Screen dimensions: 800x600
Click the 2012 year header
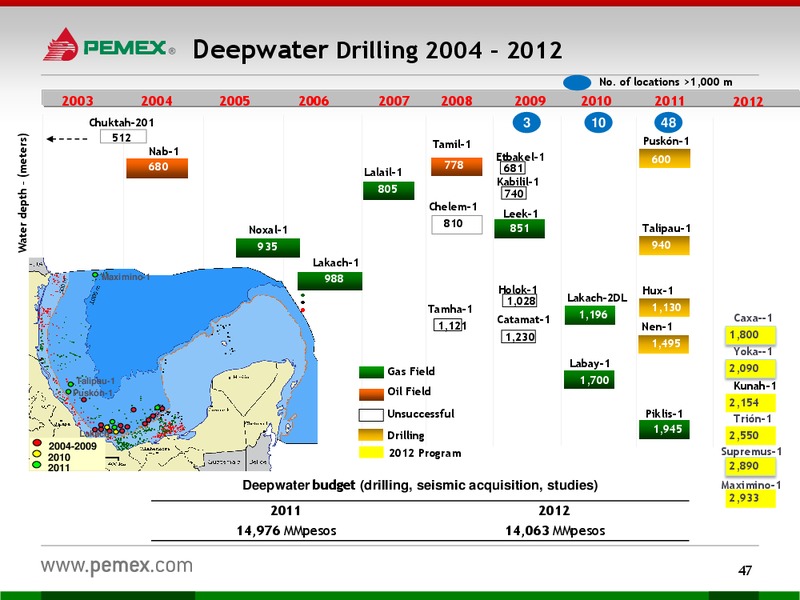748,101
